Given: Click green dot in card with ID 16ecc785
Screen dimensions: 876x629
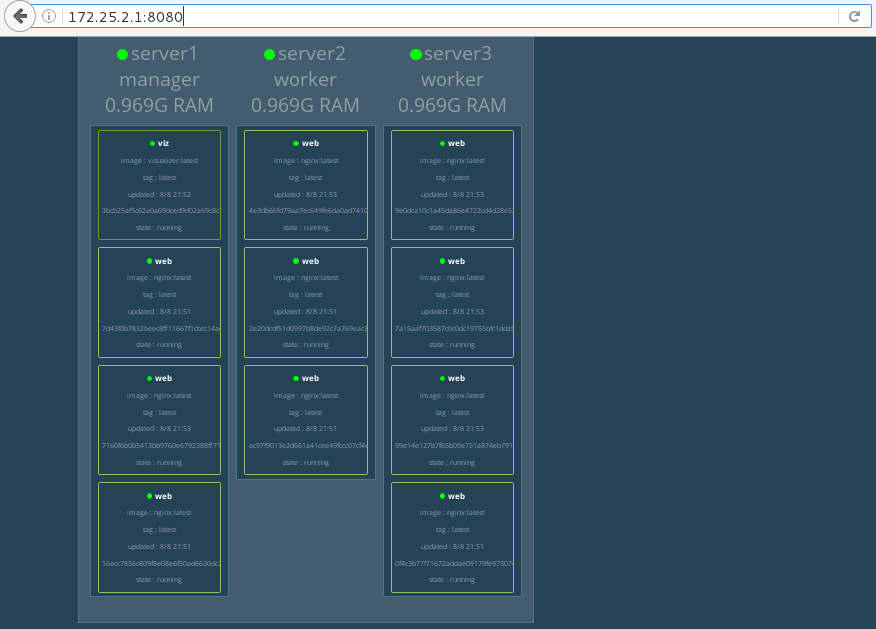Looking at the screenshot, I should pos(149,496).
